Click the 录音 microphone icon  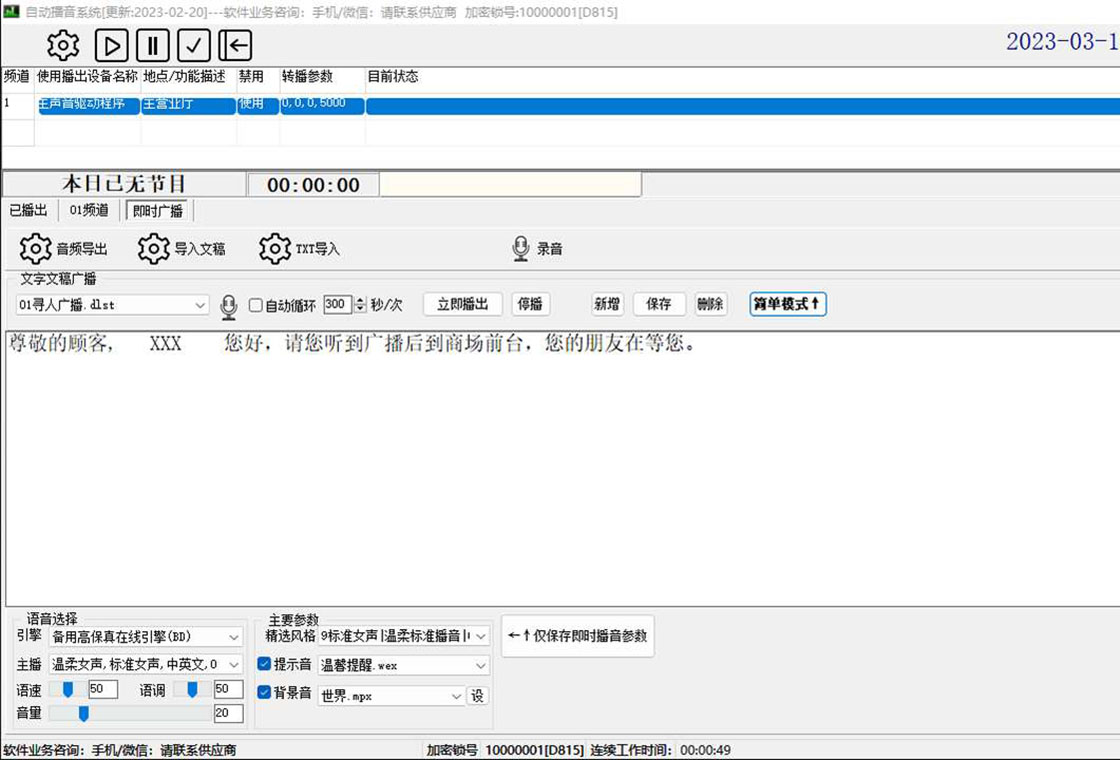pos(521,249)
